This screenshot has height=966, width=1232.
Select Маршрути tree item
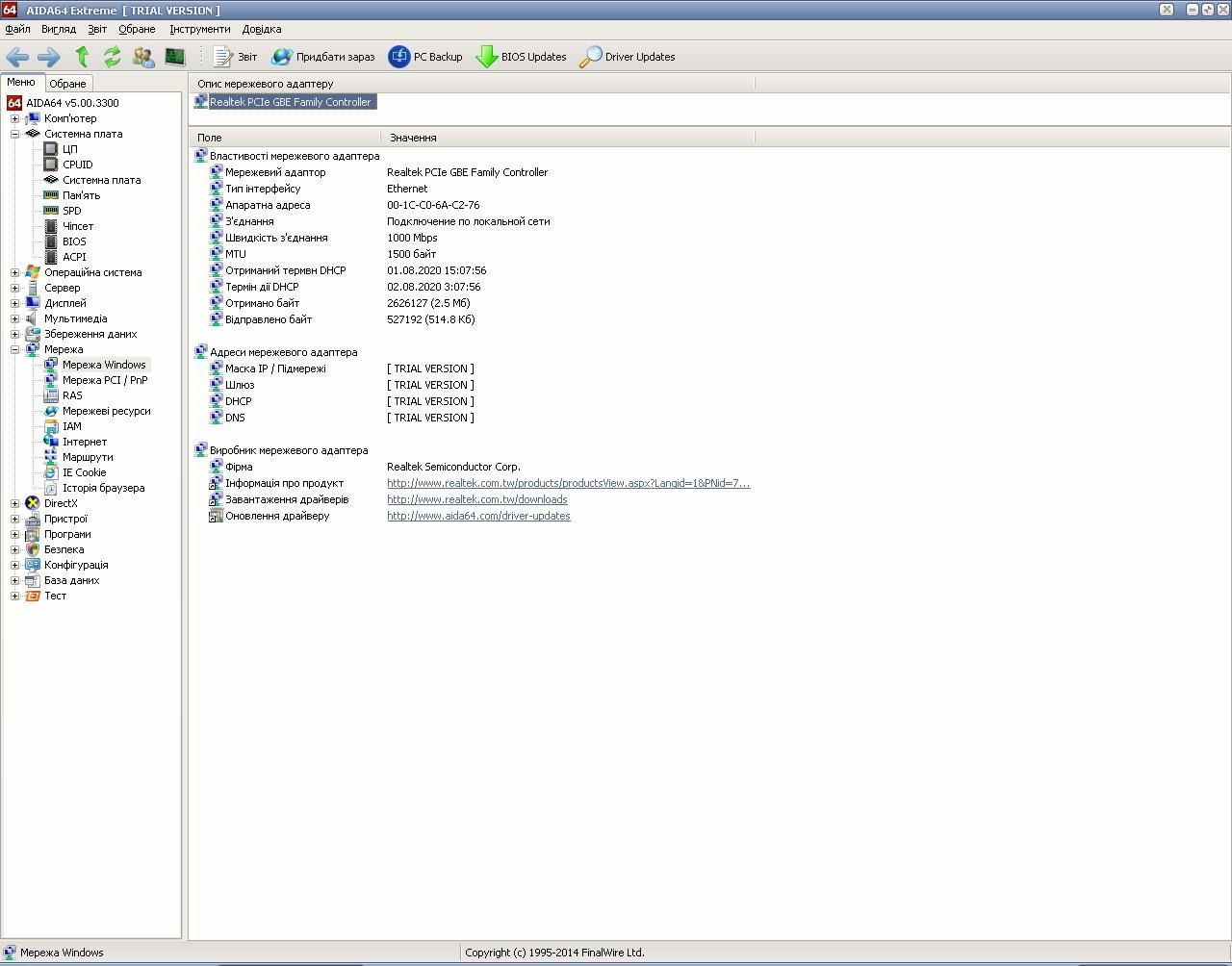(x=88, y=457)
